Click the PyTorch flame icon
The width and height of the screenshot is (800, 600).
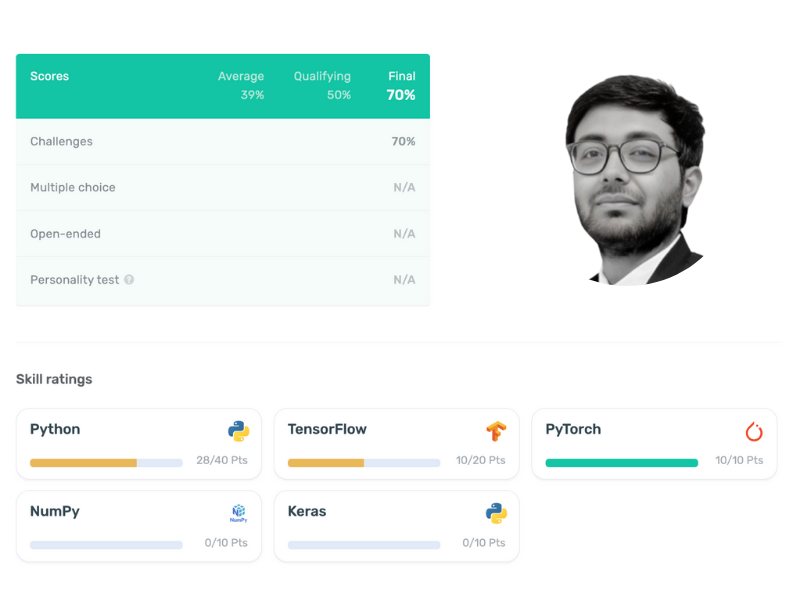coord(754,432)
